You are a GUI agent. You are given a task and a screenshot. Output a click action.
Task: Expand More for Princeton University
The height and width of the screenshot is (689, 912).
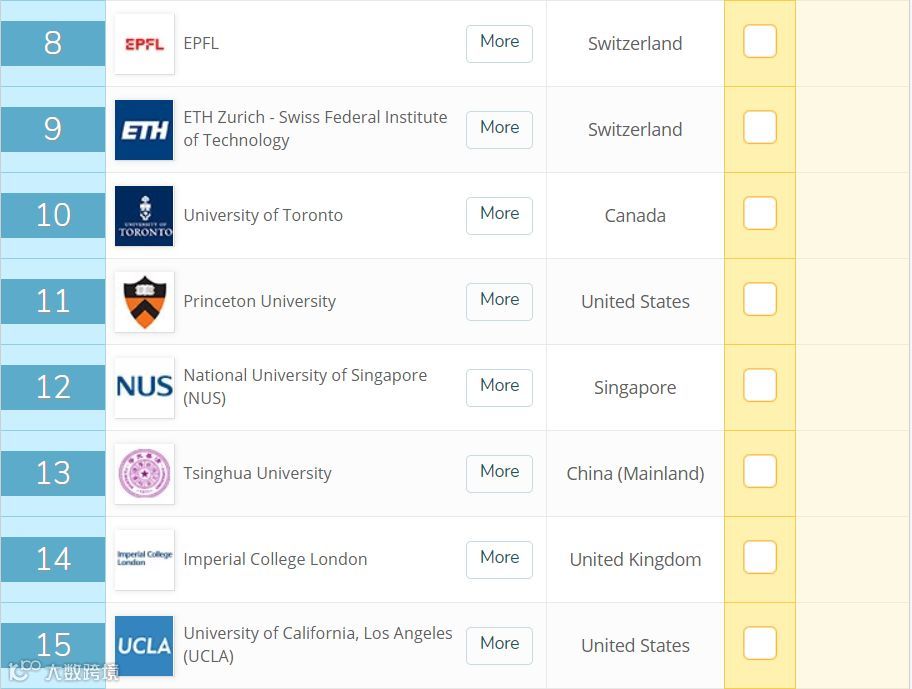pos(499,300)
